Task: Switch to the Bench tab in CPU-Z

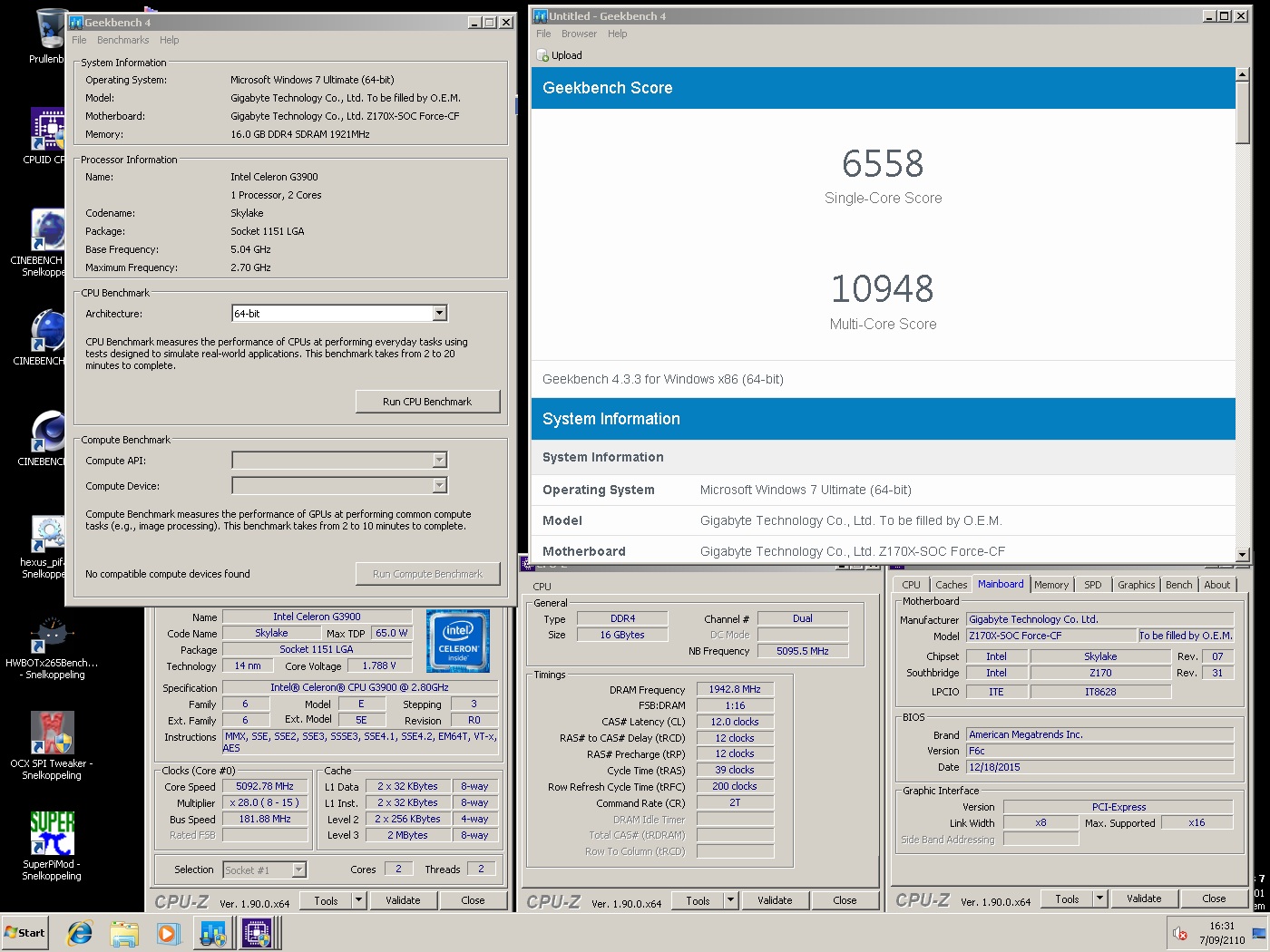Action: pyautogui.click(x=1178, y=585)
